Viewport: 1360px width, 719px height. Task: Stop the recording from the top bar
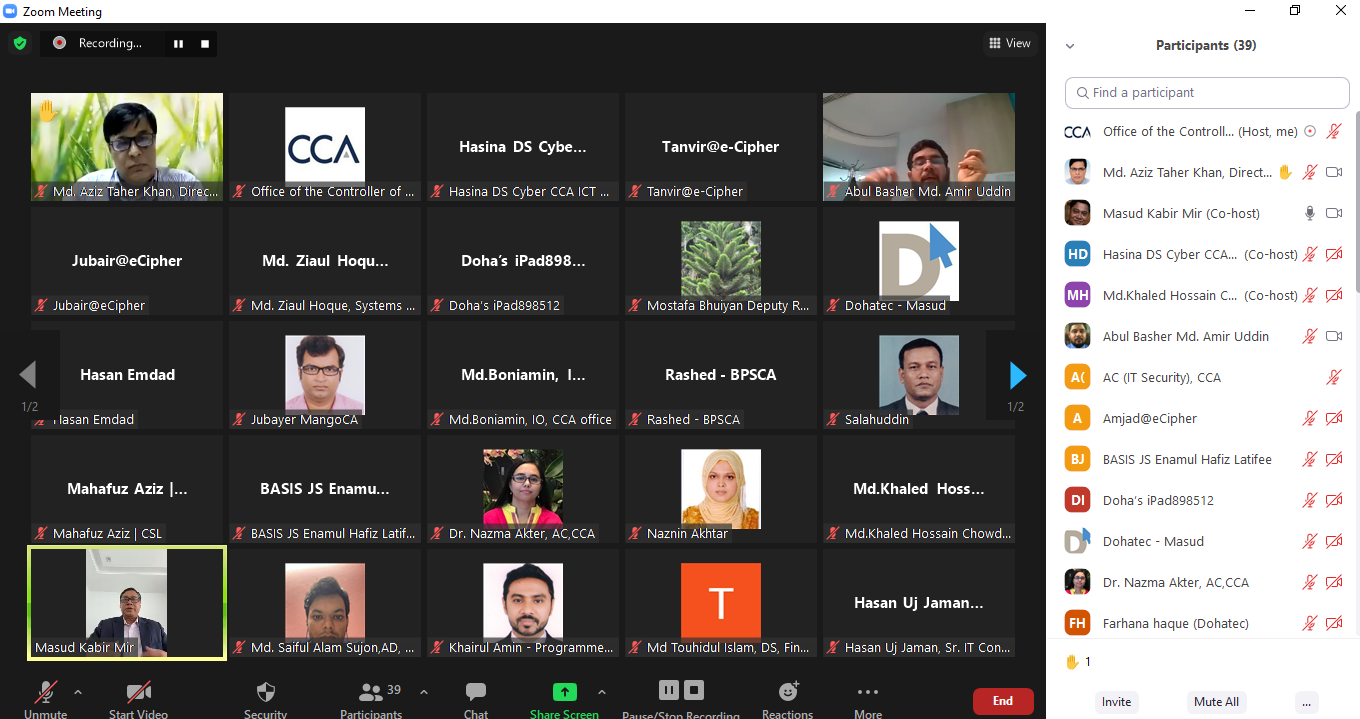click(205, 43)
